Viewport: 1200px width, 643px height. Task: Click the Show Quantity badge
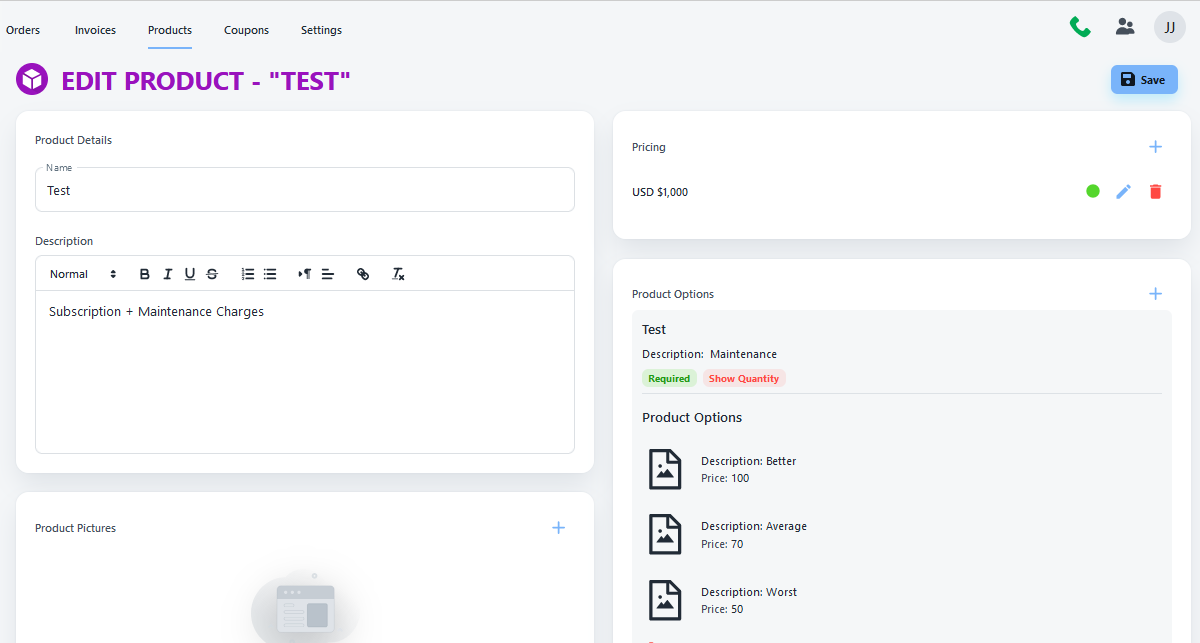click(744, 379)
